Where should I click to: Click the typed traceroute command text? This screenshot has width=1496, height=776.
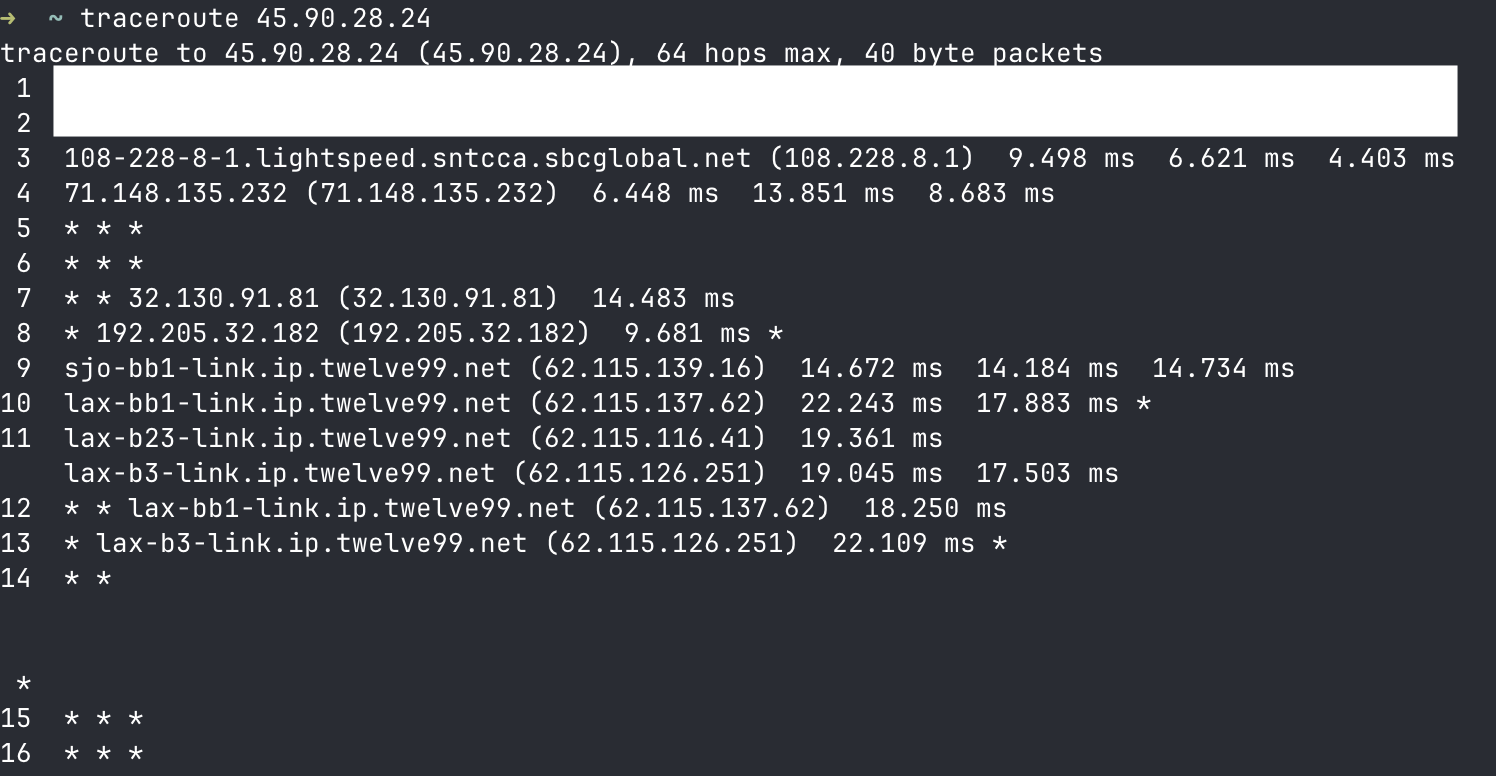click(x=256, y=18)
